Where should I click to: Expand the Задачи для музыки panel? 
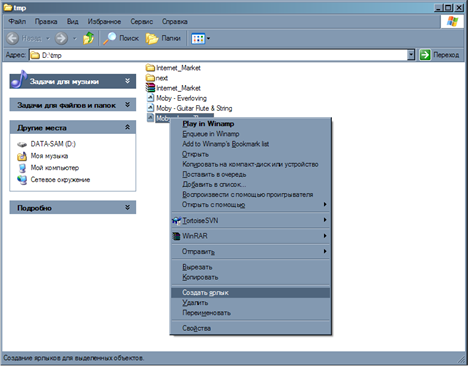pyautogui.click(x=127, y=81)
